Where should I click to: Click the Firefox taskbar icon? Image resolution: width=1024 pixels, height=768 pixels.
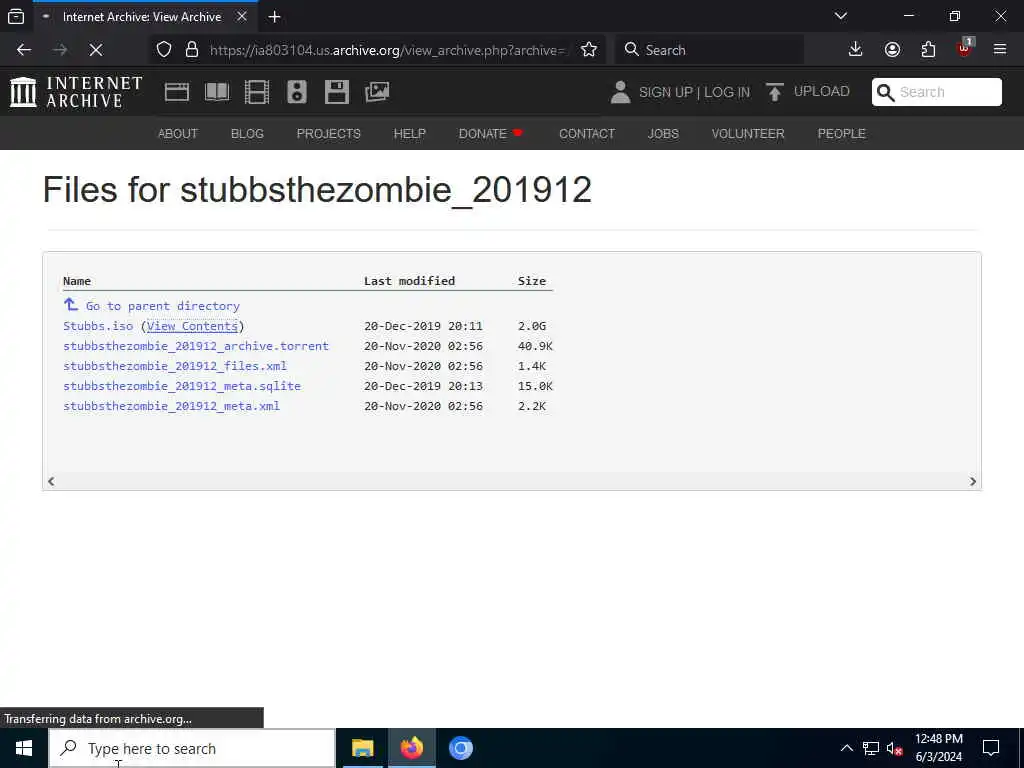[411, 748]
